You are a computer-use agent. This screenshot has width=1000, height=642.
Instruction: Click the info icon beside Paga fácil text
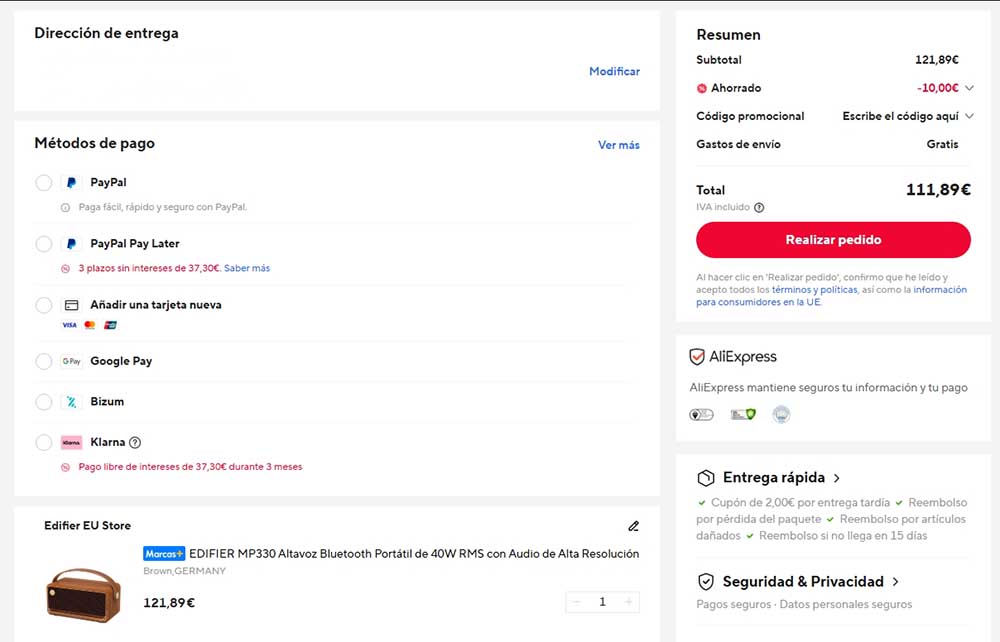65,208
